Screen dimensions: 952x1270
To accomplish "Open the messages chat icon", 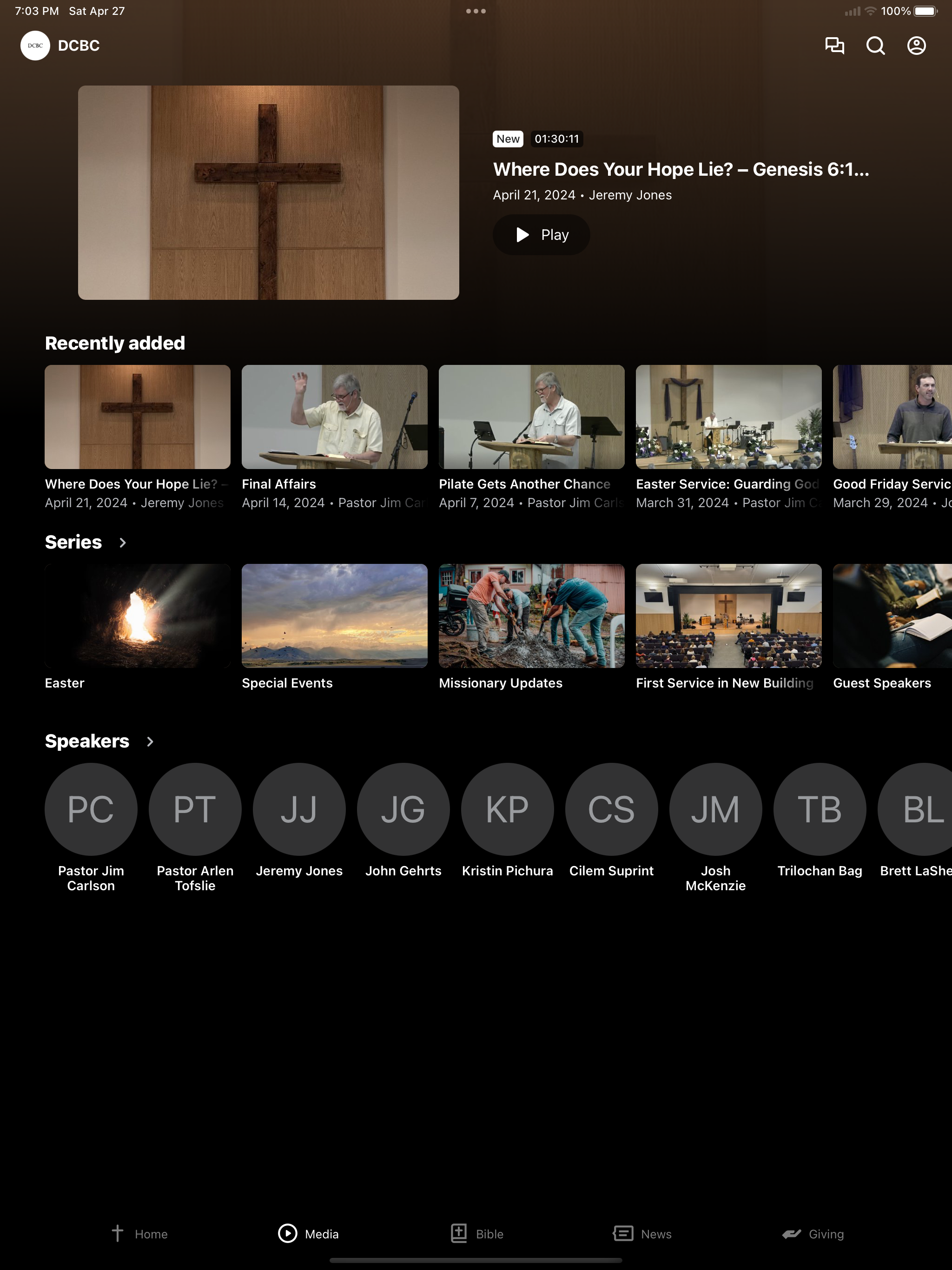I will 834,46.
